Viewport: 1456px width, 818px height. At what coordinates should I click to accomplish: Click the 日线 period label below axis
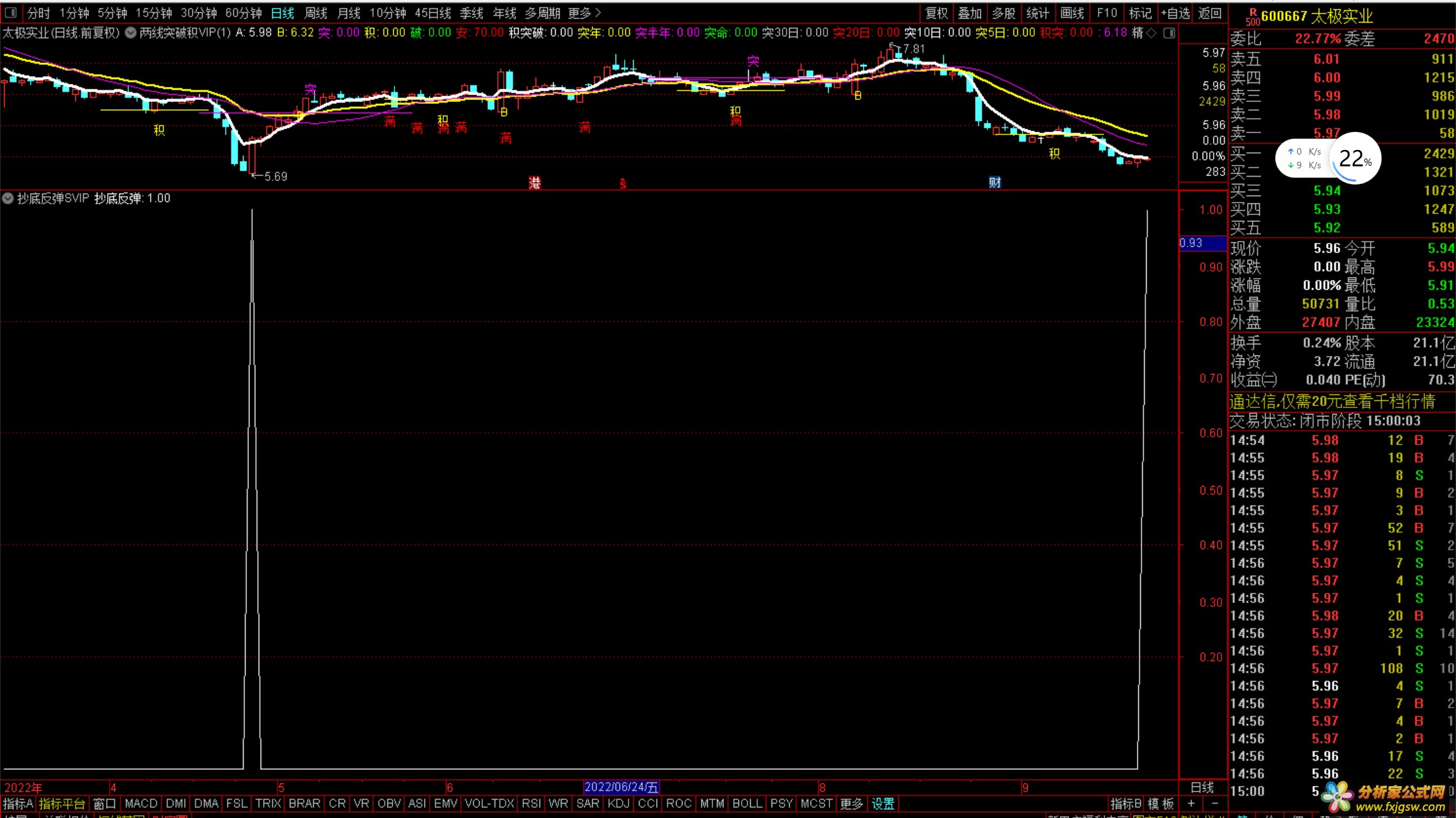pos(1202,787)
